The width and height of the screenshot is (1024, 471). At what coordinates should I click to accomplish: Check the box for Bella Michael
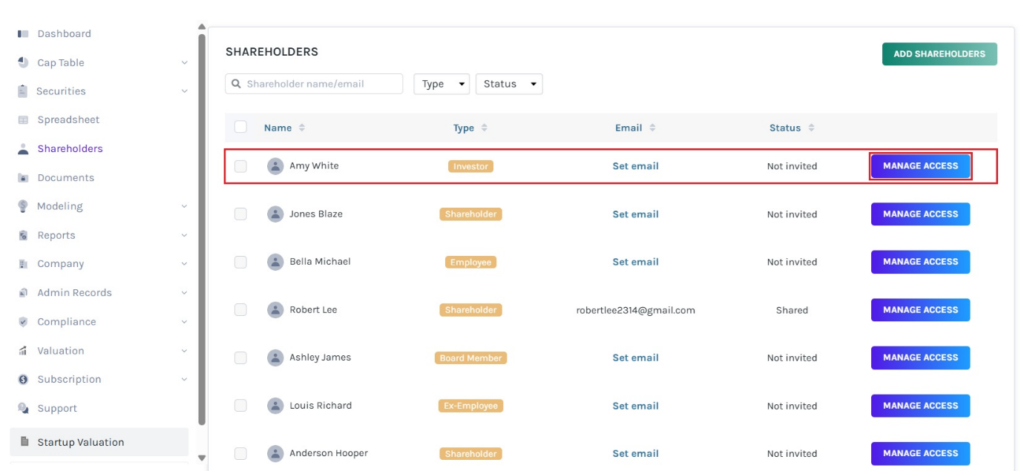coord(240,261)
